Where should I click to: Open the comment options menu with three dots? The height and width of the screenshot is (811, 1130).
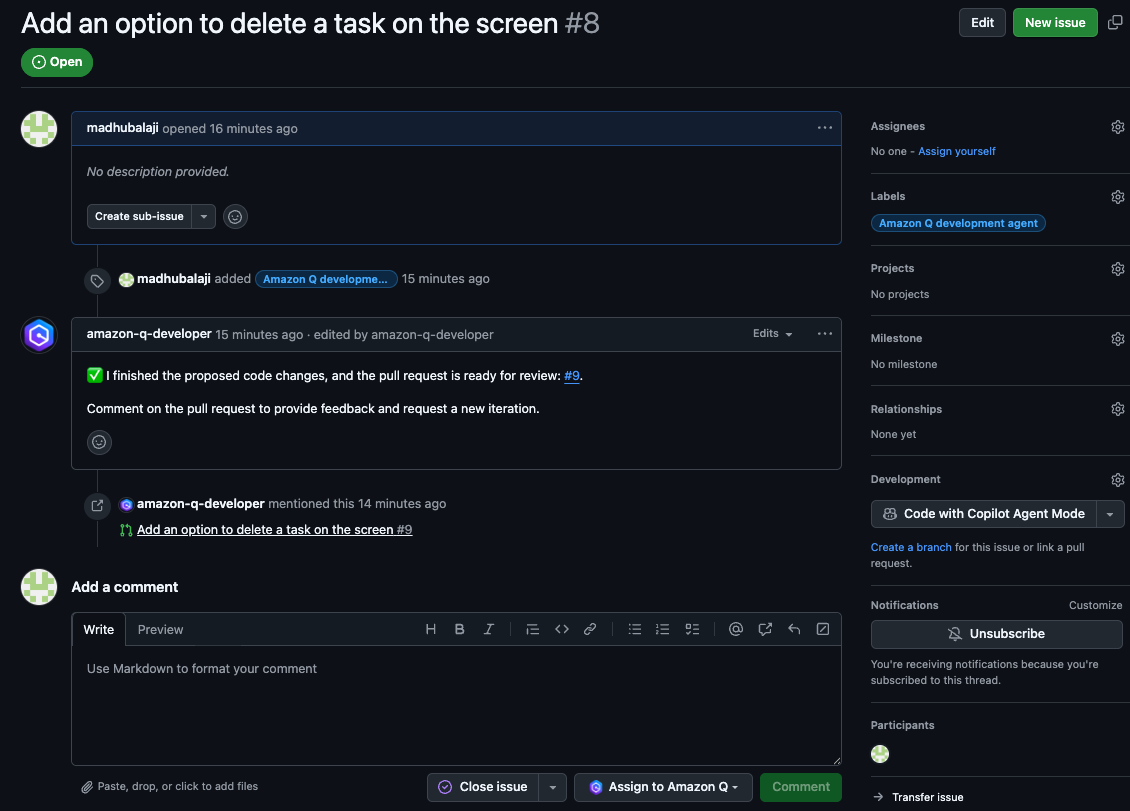[825, 128]
